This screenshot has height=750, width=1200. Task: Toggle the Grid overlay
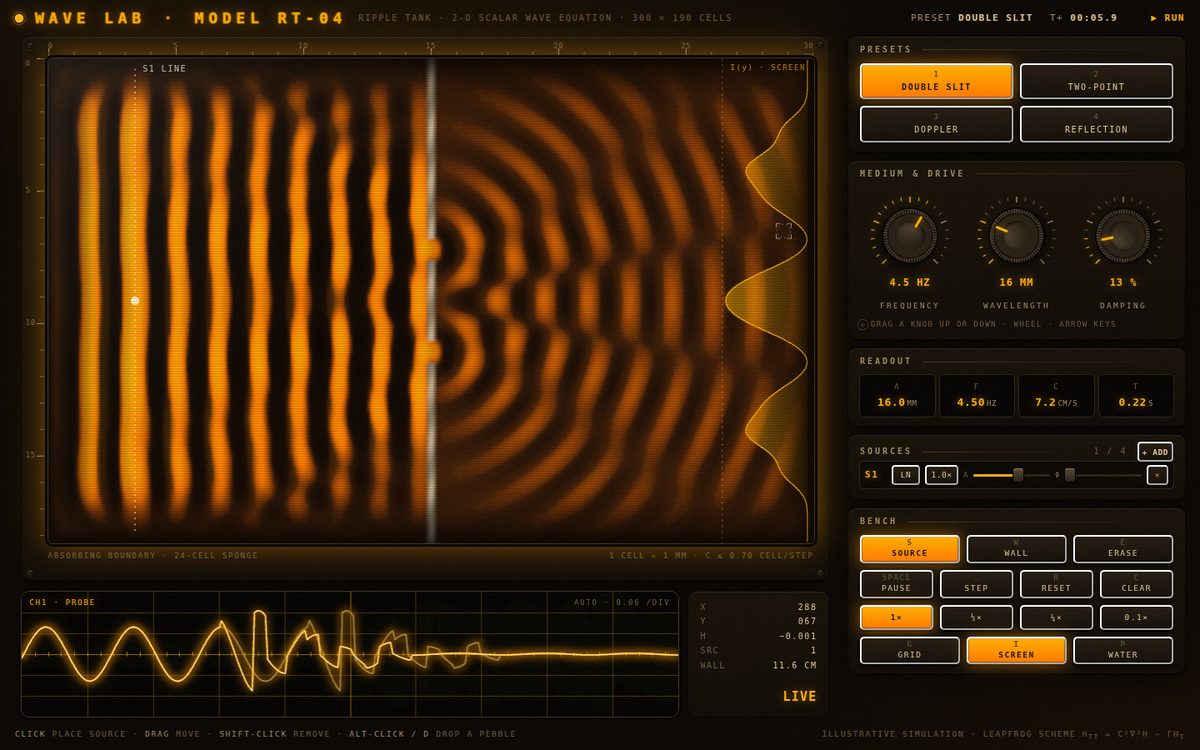click(909, 651)
